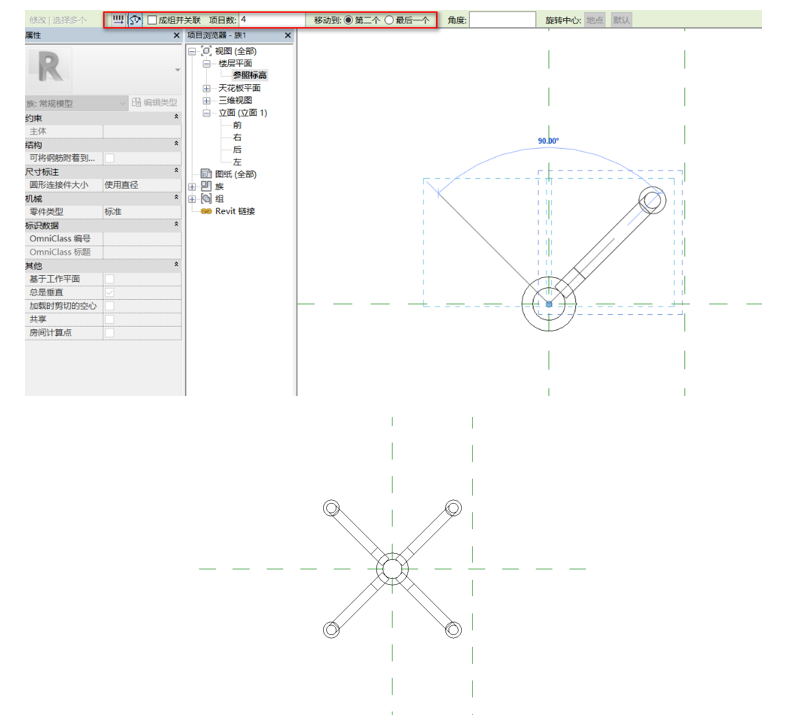This screenshot has width=797, height=722.
Task: Open the 参照标高 floor plan view
Action: (250, 75)
